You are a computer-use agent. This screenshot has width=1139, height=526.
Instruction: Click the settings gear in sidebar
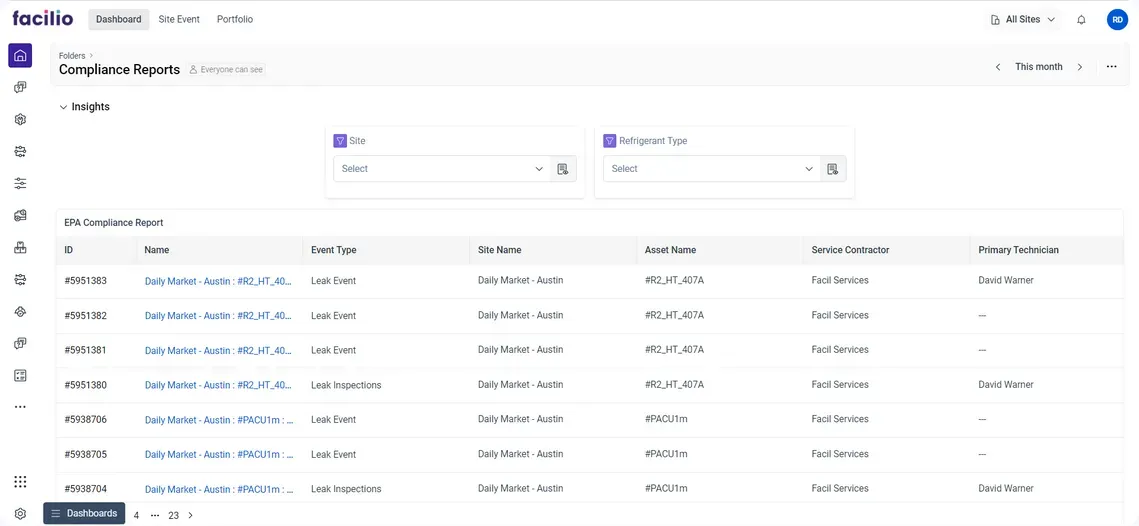[20, 513]
